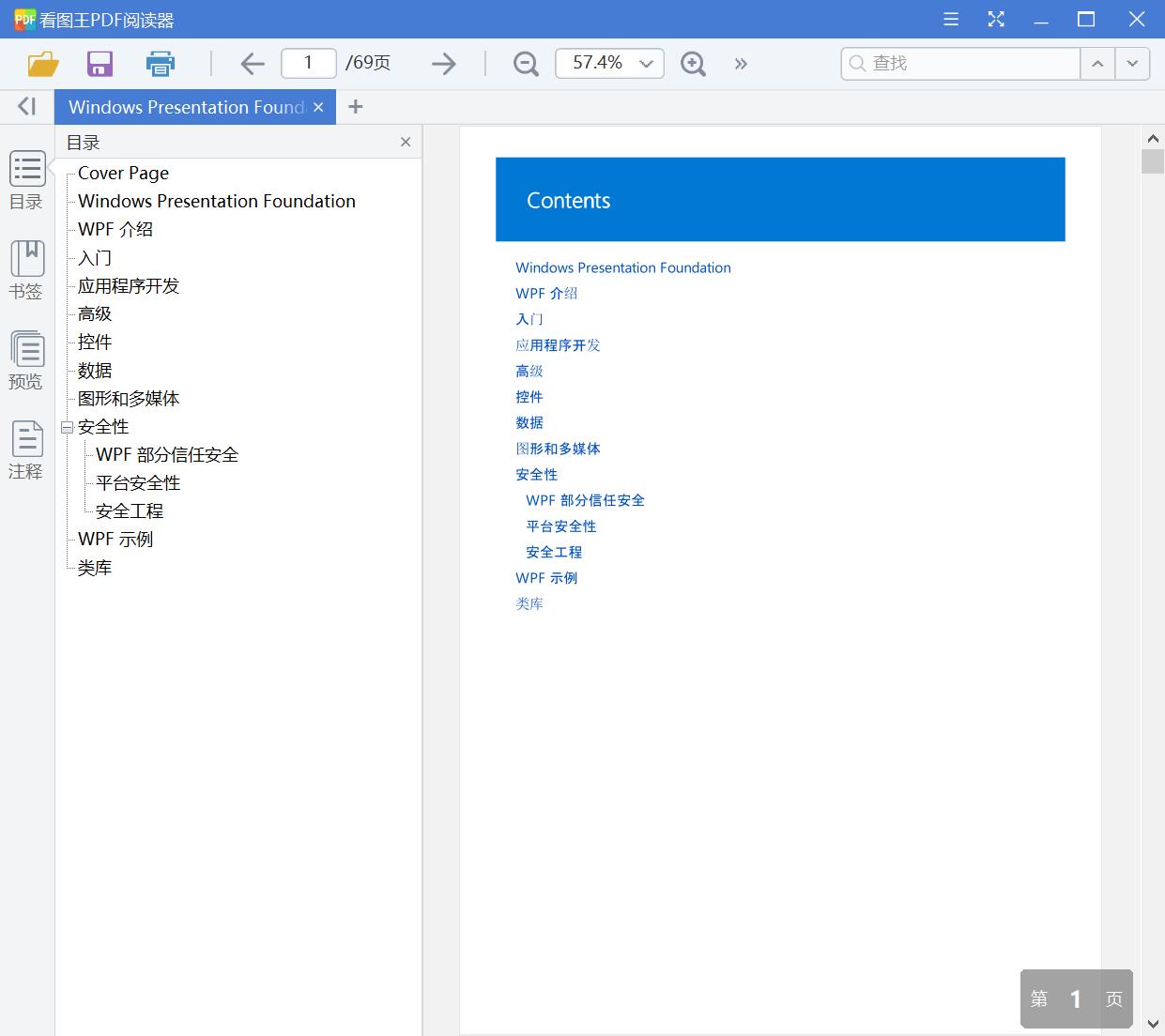This screenshot has width=1165, height=1036.
Task: Select 安全工程 in outline tree
Action: click(130, 510)
